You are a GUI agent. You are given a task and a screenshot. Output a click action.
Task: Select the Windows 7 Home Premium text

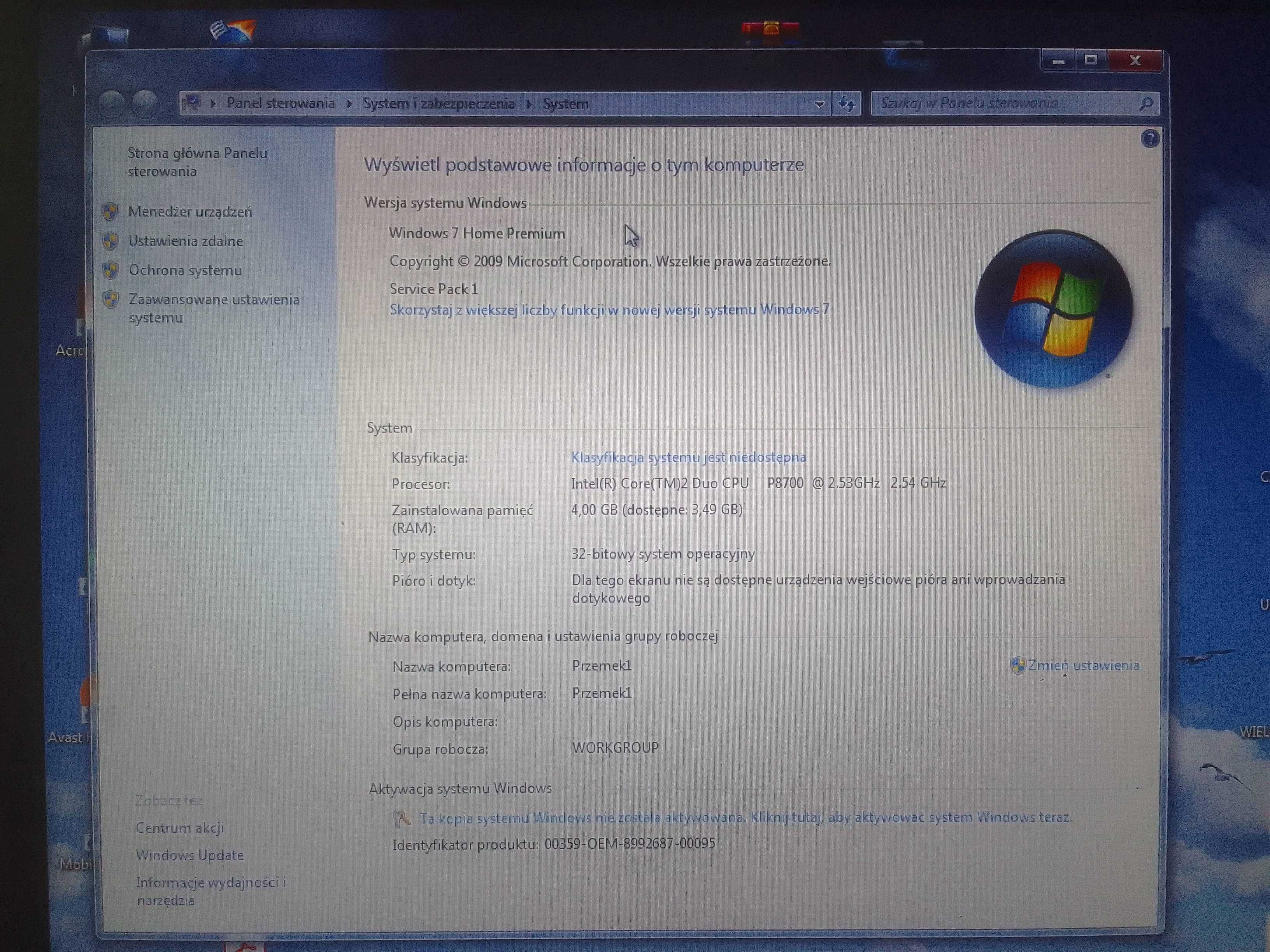coord(477,234)
